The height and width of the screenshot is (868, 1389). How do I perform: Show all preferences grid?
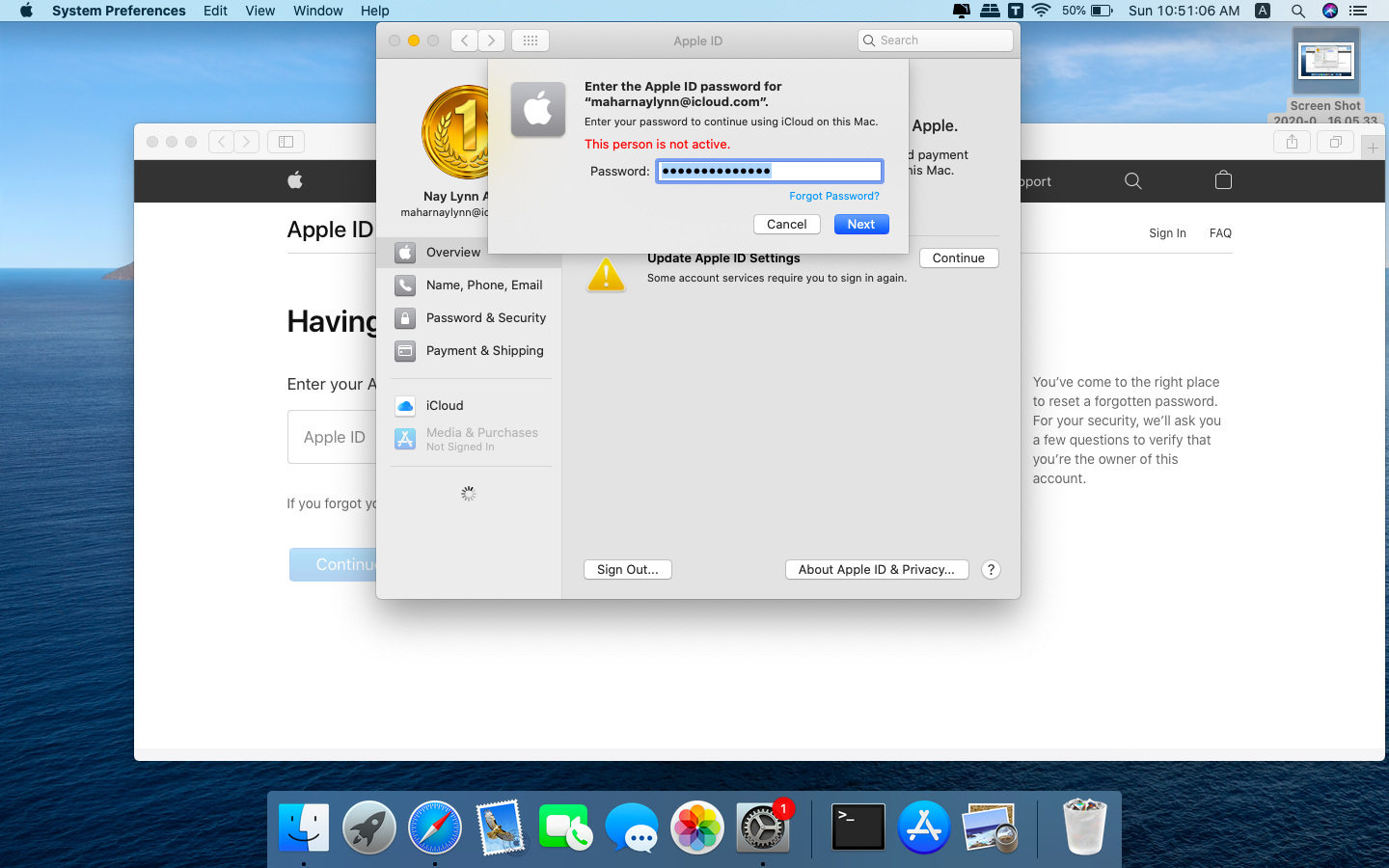(530, 41)
